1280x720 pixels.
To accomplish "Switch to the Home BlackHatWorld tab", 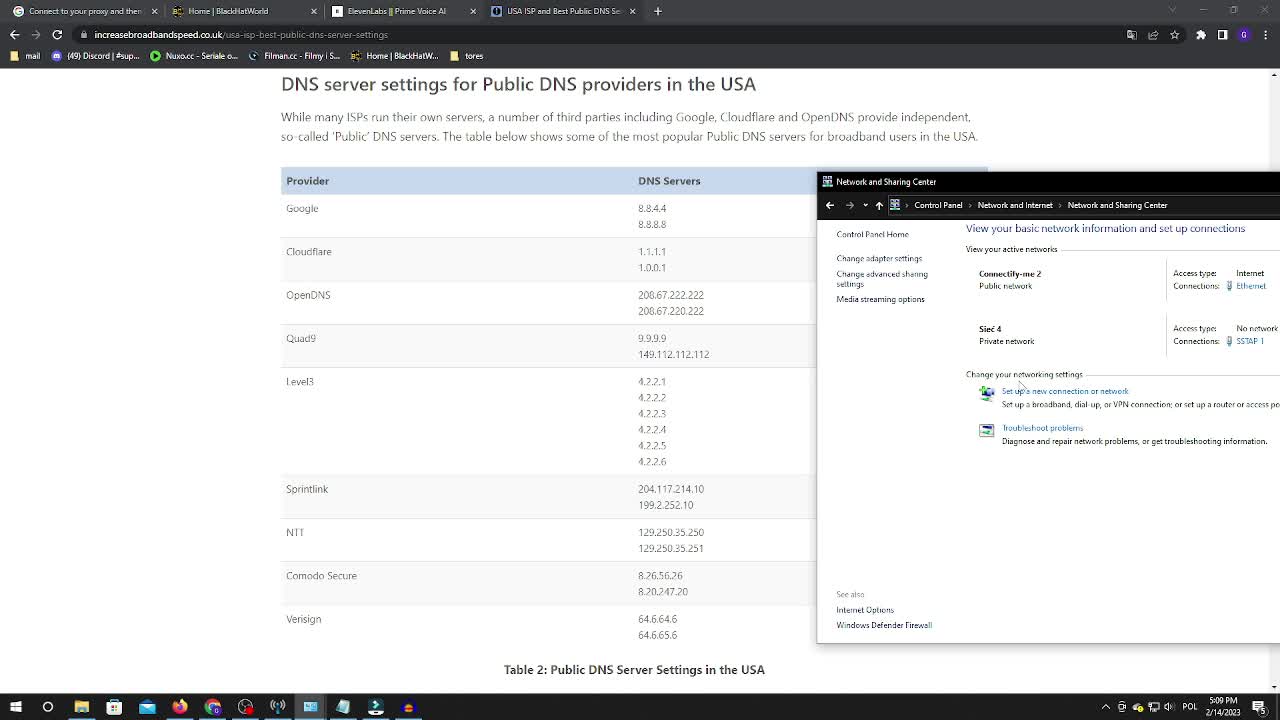I will point(228,11).
